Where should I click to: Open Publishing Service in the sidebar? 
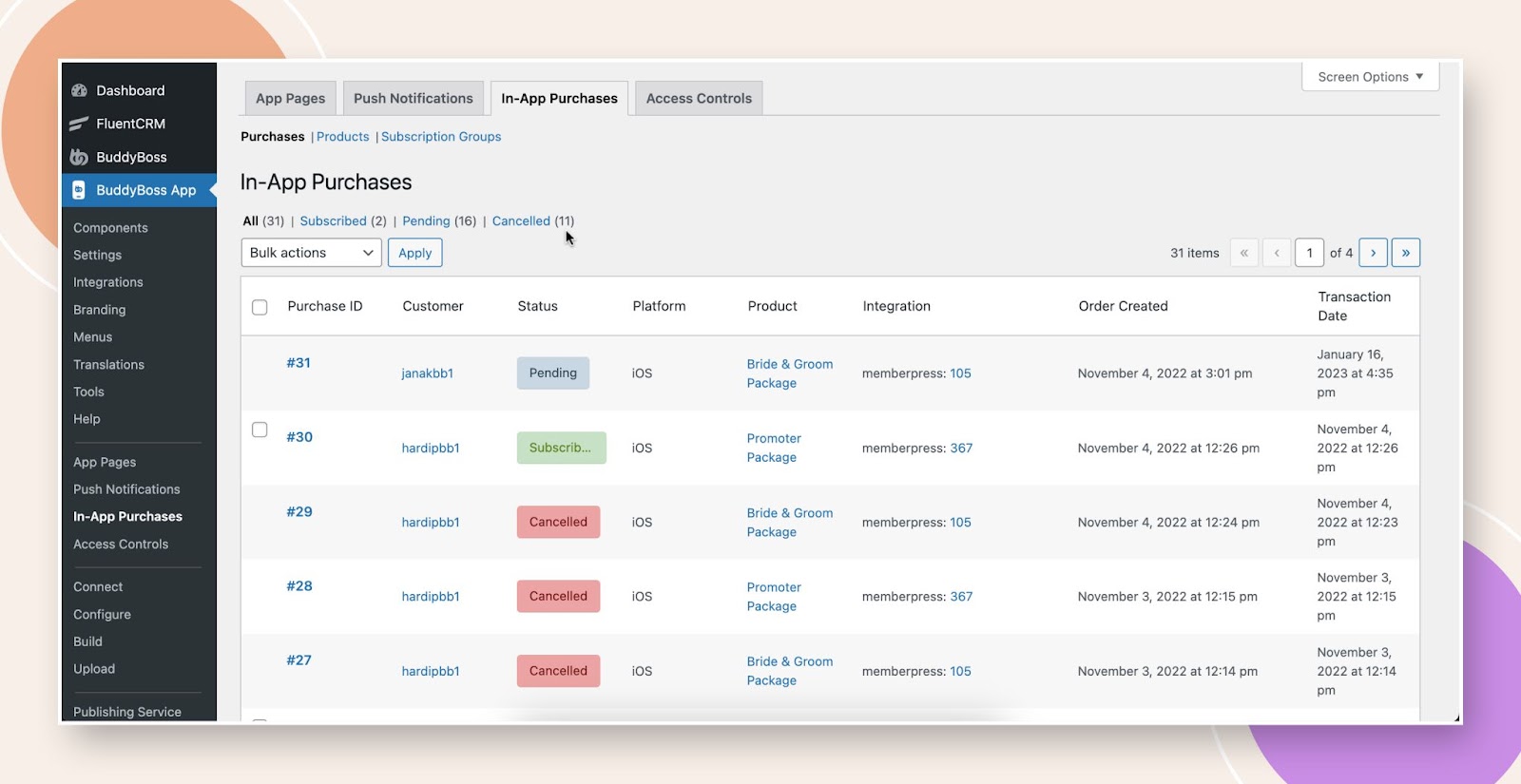click(126, 712)
